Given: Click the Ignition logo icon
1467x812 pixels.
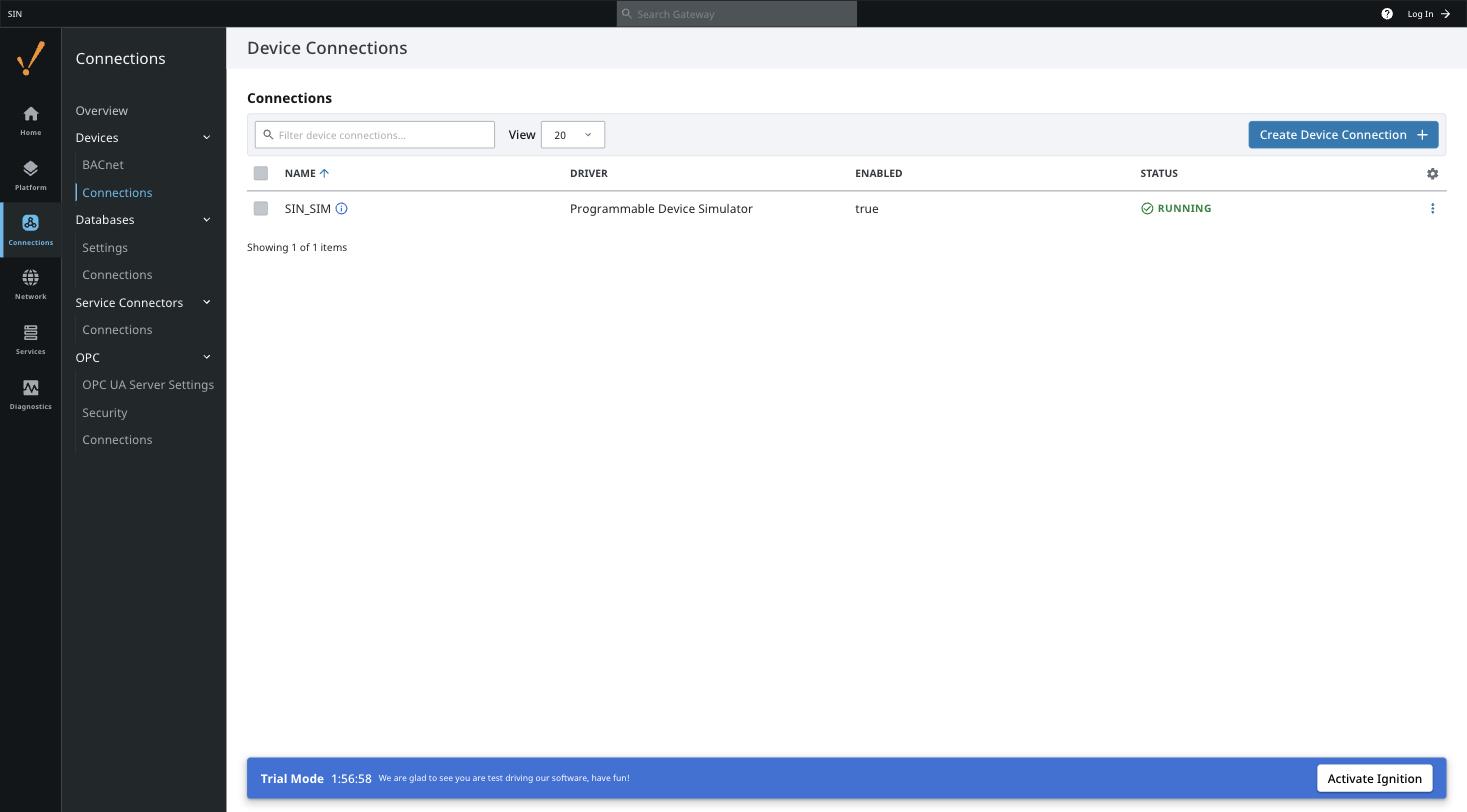Looking at the screenshot, I should coord(31,58).
